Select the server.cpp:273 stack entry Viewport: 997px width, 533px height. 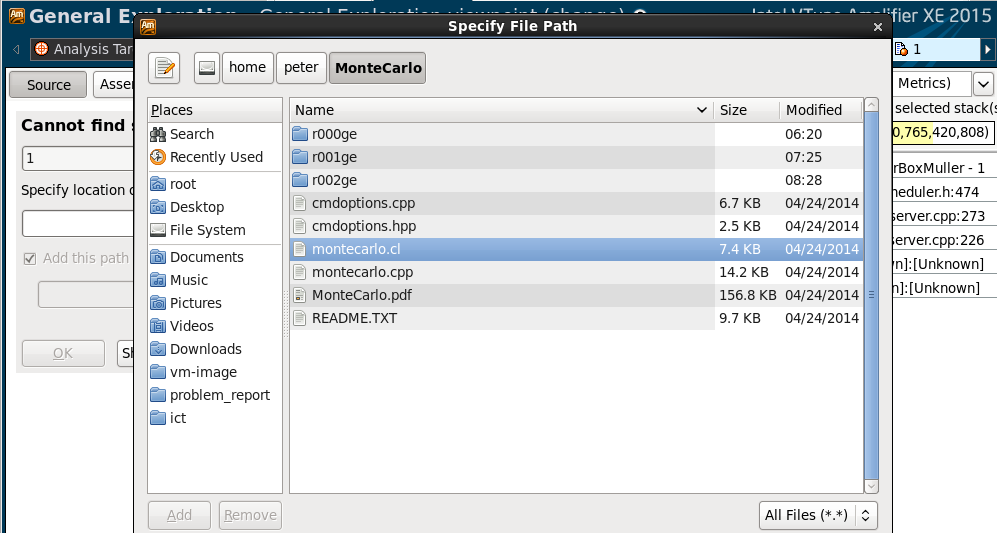coord(938,216)
